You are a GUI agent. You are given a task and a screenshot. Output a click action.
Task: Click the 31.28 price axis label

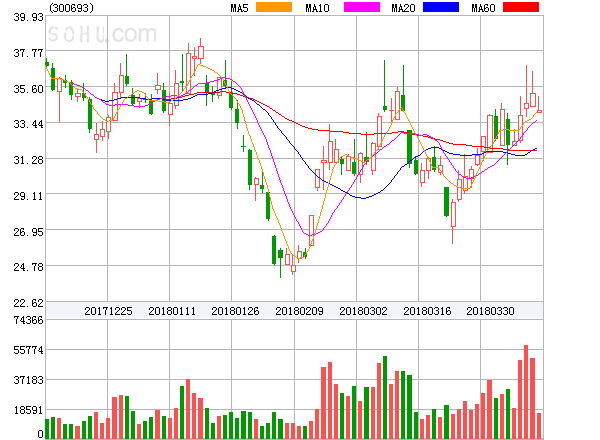click(x=28, y=160)
